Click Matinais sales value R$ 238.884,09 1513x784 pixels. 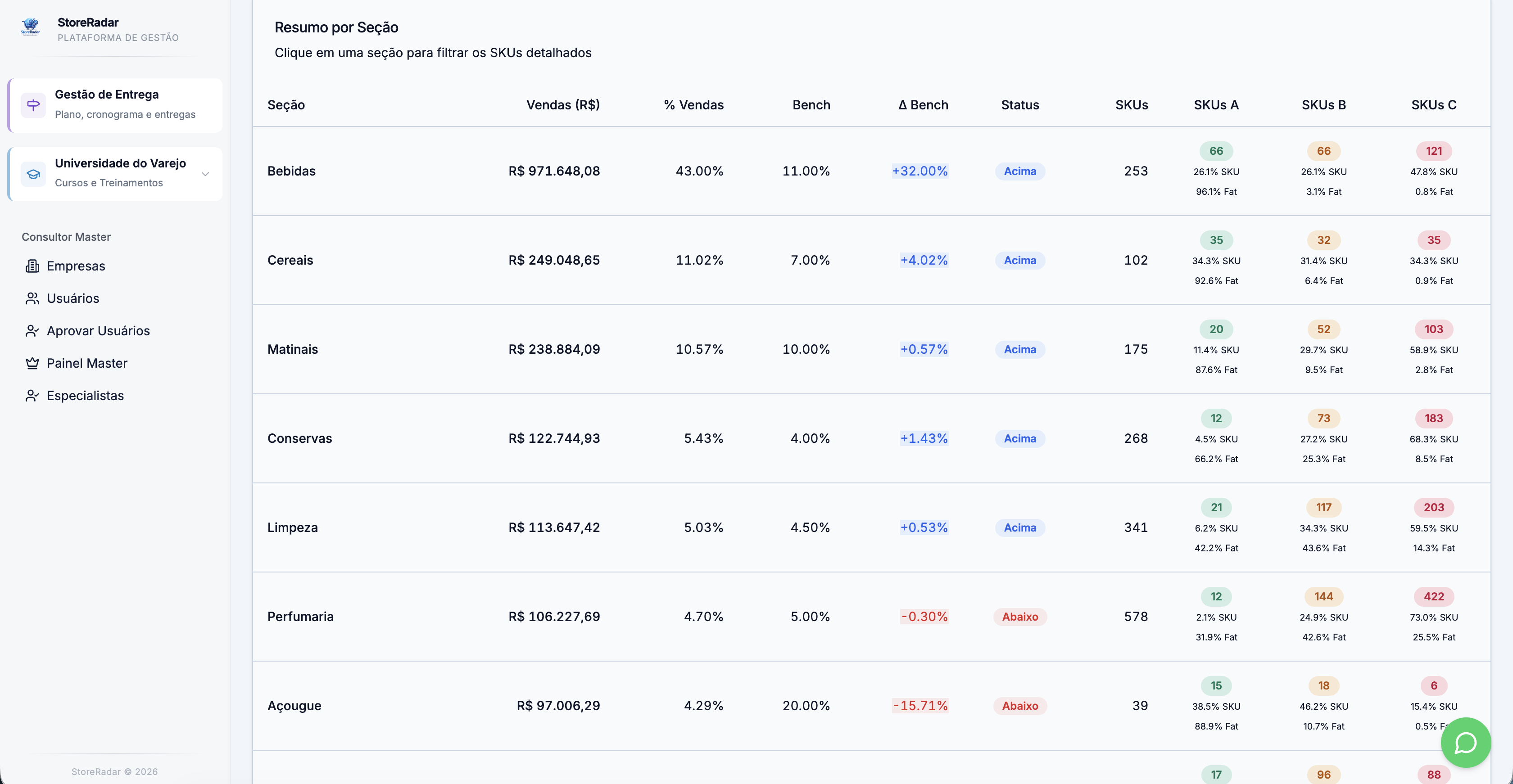pos(554,349)
